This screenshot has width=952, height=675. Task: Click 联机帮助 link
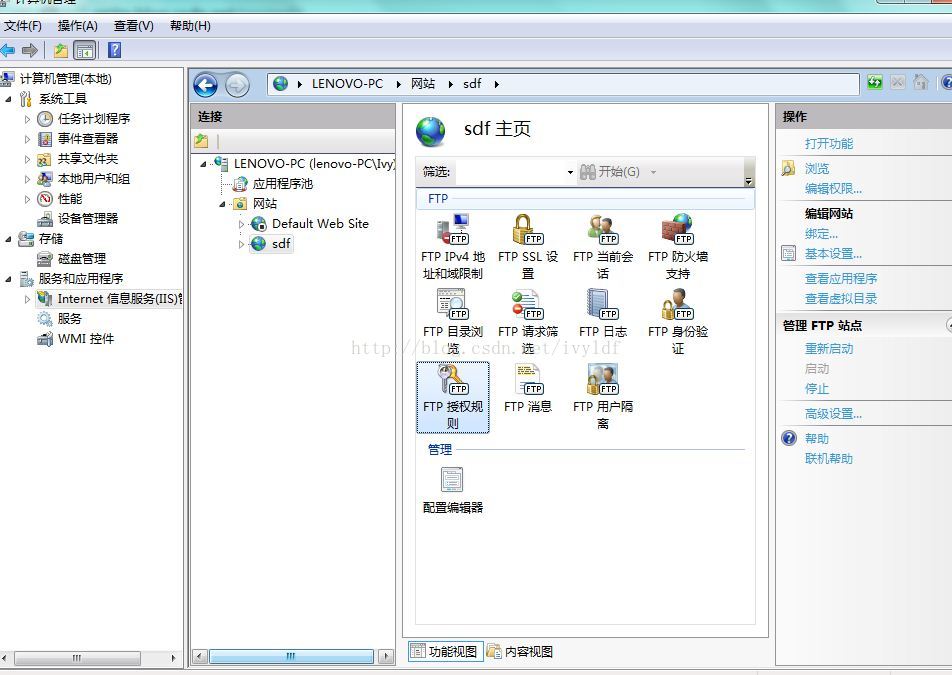[829, 459]
